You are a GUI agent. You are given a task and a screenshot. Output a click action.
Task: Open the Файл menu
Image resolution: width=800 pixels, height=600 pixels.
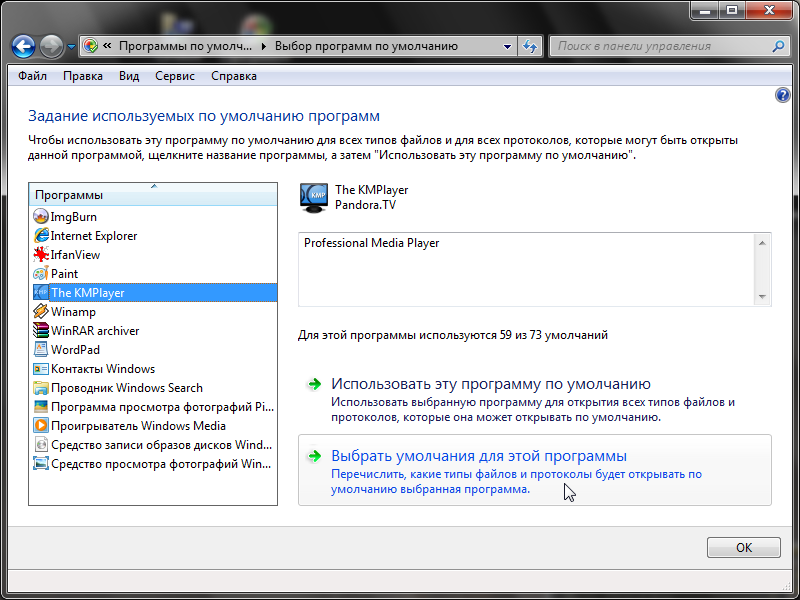[x=32, y=76]
